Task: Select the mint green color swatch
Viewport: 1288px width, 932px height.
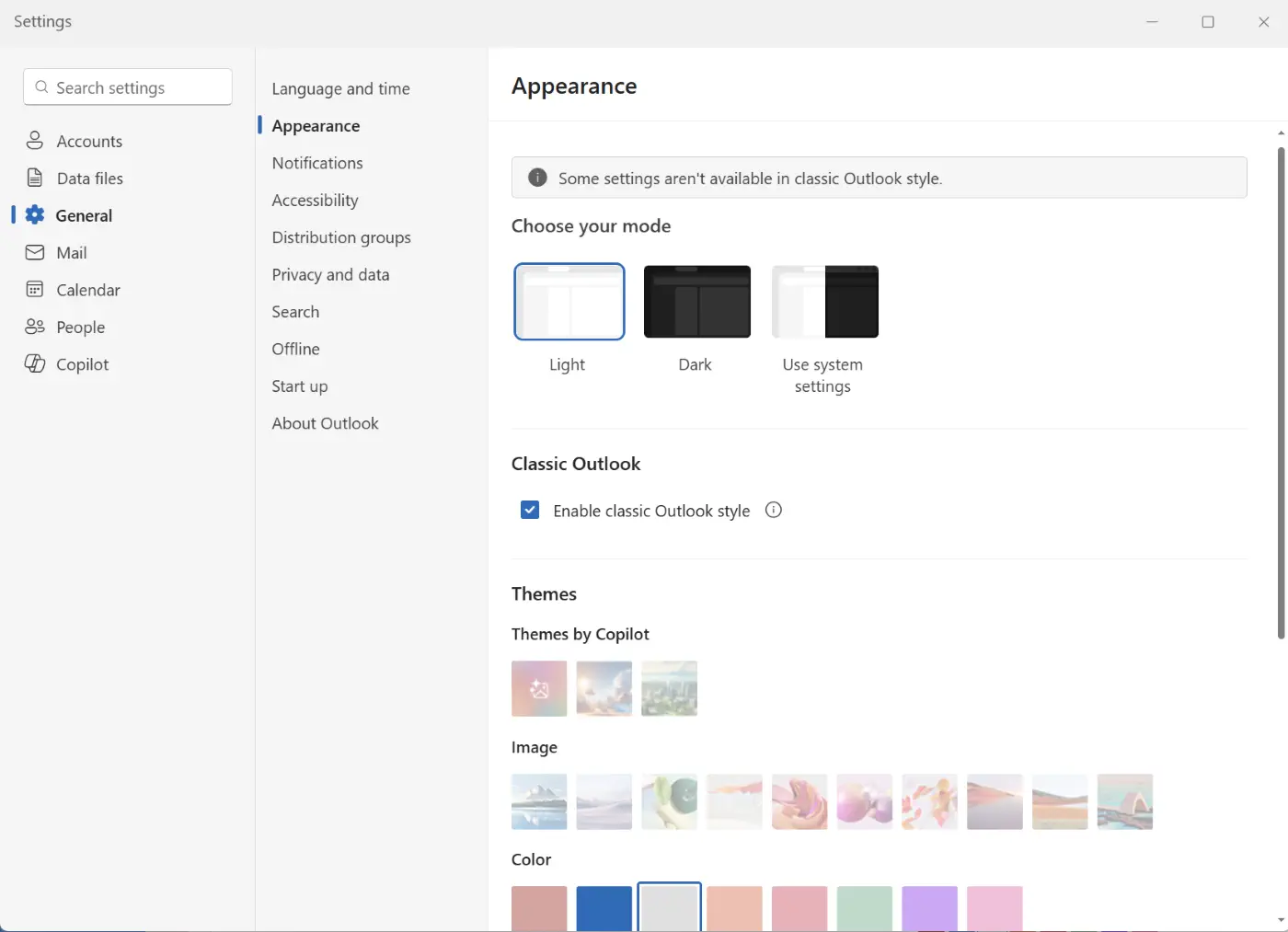Action: pyautogui.click(x=865, y=909)
